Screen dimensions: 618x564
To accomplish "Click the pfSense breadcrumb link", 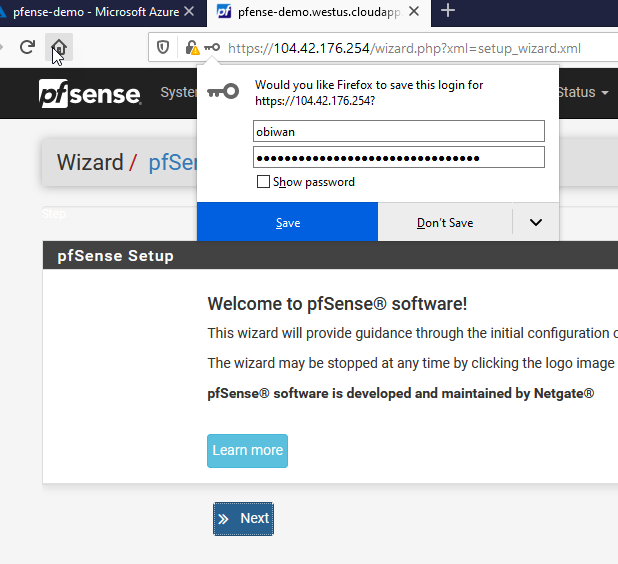I will pyautogui.click(x=173, y=162).
